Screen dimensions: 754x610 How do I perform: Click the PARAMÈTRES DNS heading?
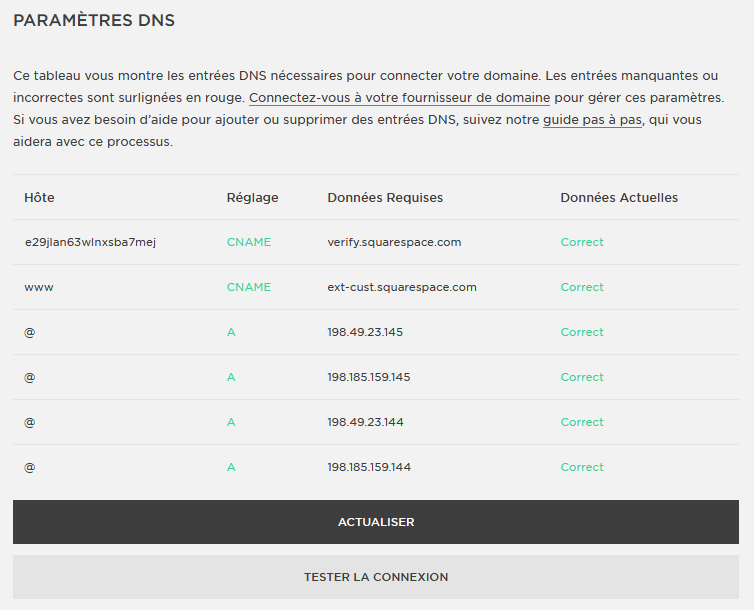[x=94, y=20]
